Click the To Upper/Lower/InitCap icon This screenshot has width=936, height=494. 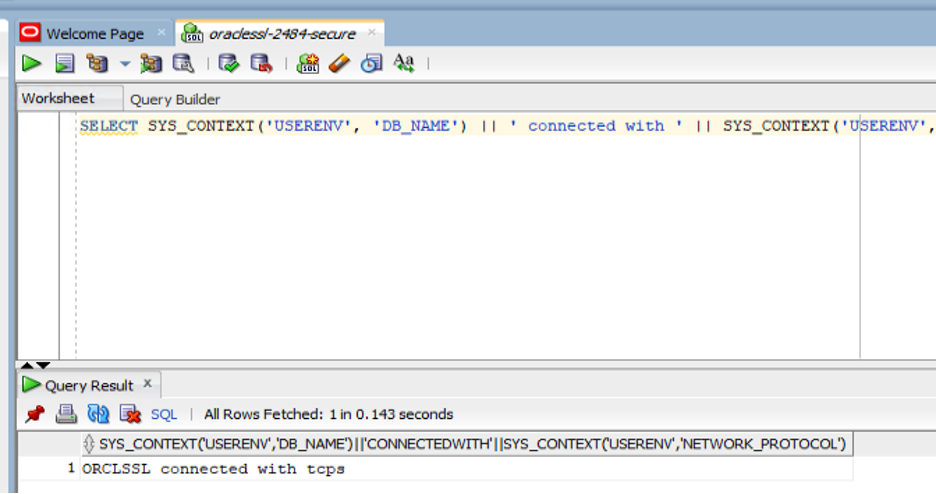pos(404,64)
